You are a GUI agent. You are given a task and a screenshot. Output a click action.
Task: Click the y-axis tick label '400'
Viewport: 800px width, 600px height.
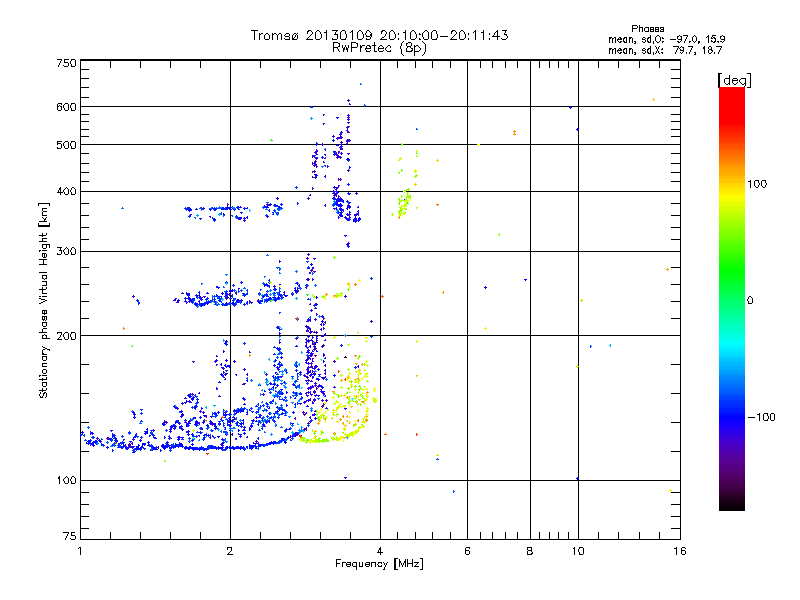click(x=66, y=191)
